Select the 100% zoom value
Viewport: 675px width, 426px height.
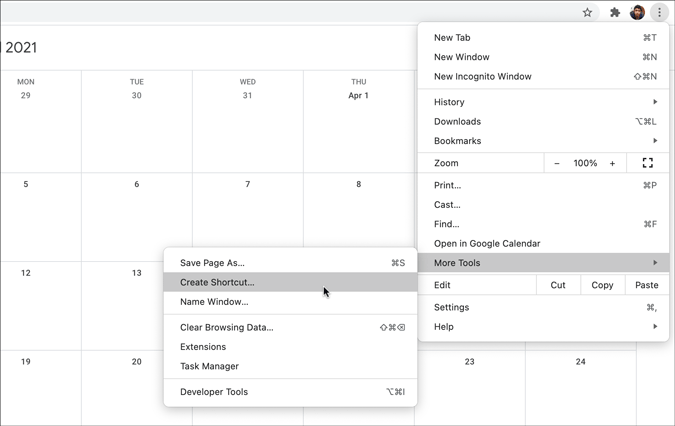[x=585, y=163]
